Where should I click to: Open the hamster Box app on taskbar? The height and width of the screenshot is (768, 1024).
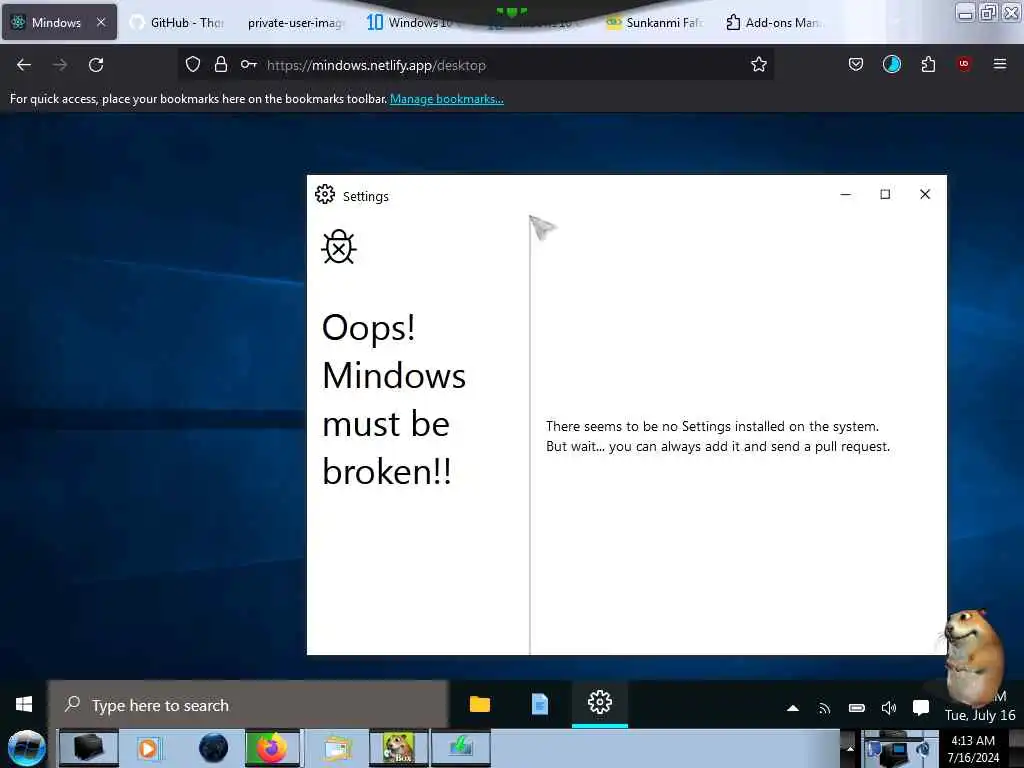point(398,748)
